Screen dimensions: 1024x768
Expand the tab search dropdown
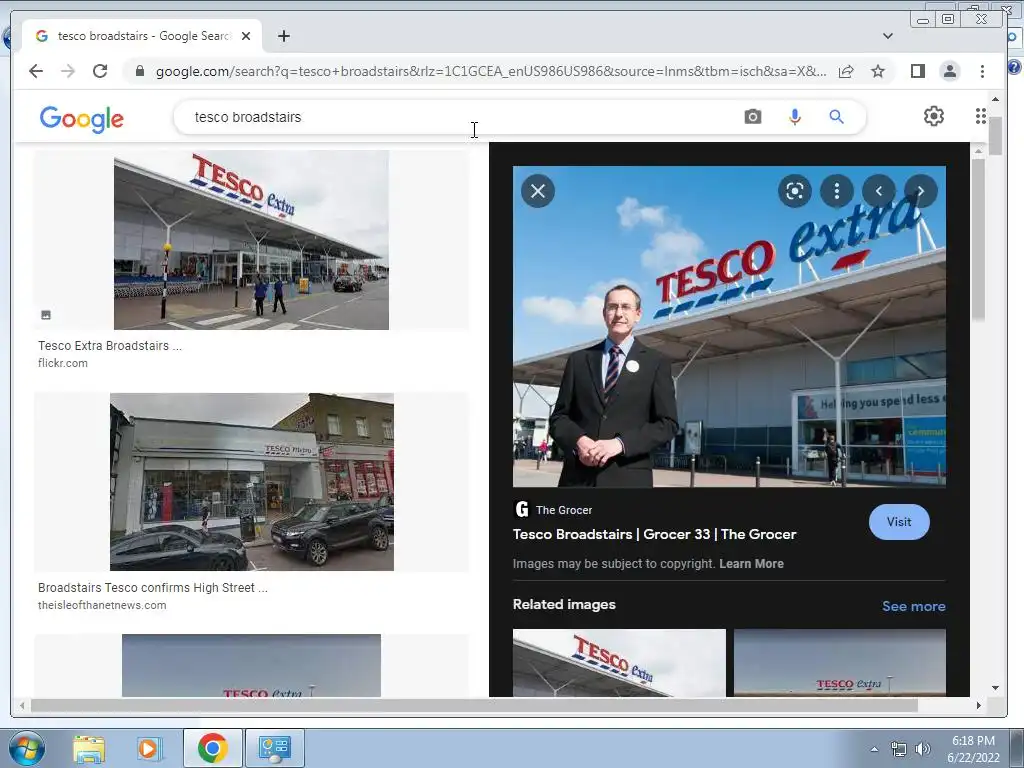pyautogui.click(x=888, y=36)
